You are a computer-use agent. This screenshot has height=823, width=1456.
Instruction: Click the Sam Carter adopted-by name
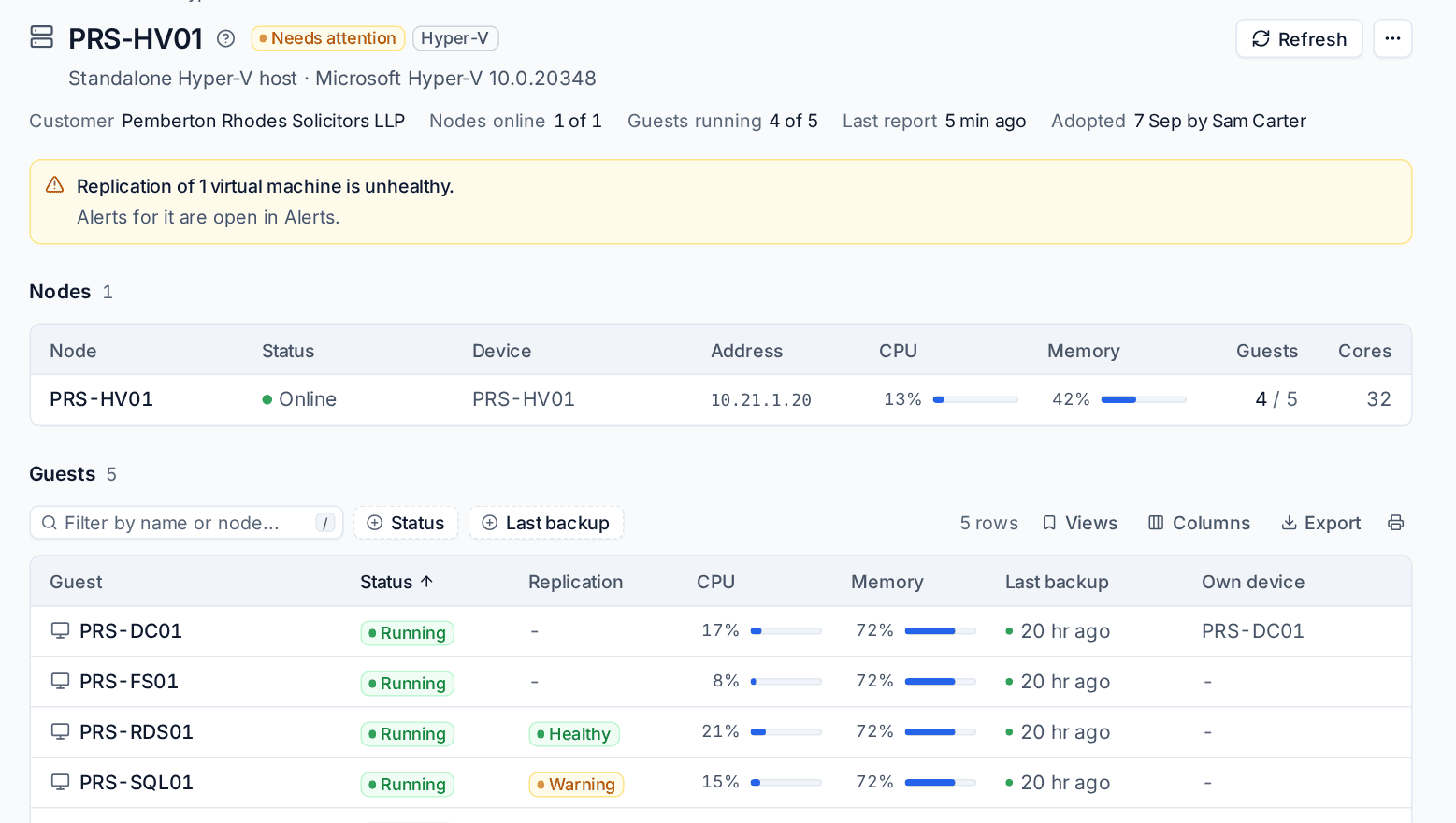[1259, 121]
